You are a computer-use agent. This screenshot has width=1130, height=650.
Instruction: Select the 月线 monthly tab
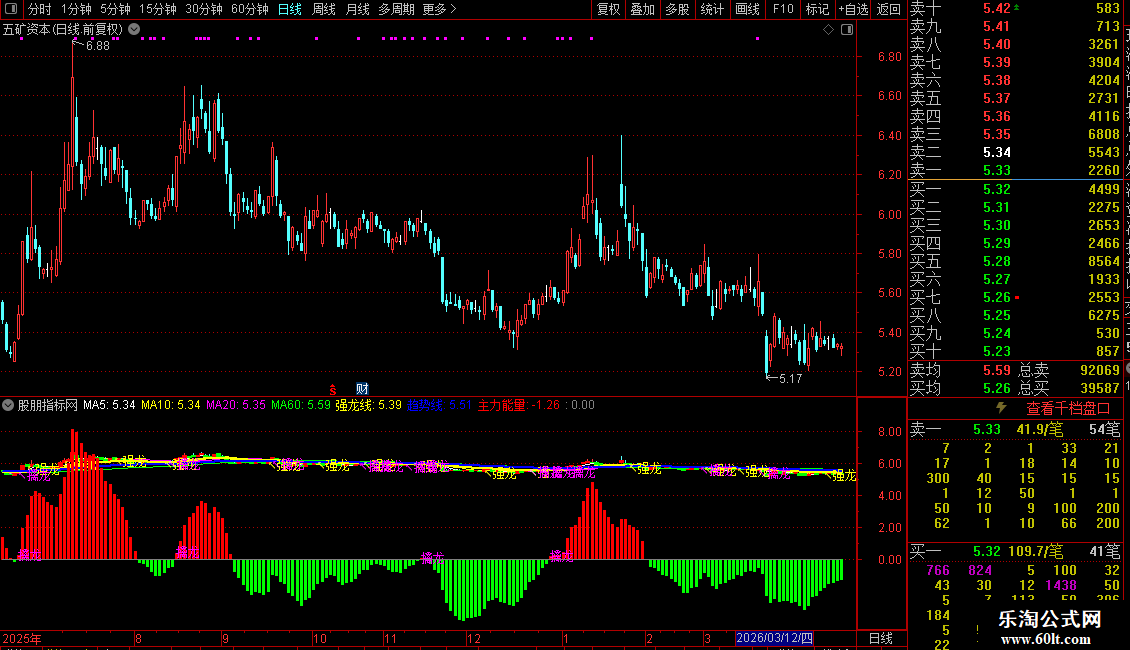tap(357, 9)
